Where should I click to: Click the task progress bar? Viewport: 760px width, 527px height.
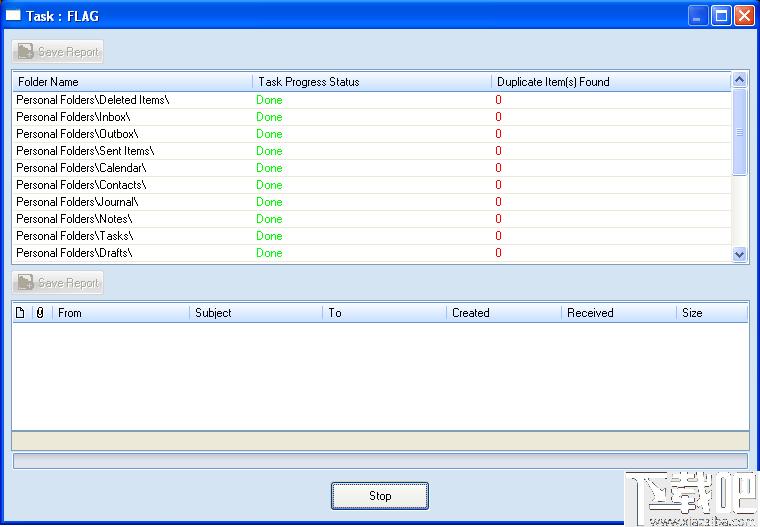click(x=380, y=461)
